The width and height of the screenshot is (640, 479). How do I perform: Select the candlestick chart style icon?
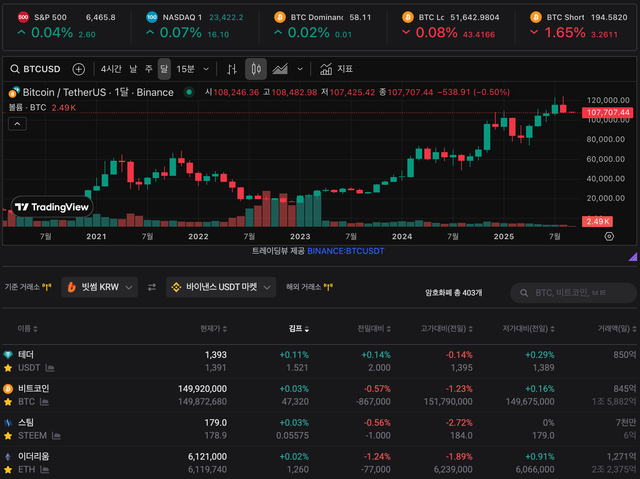[x=256, y=69]
